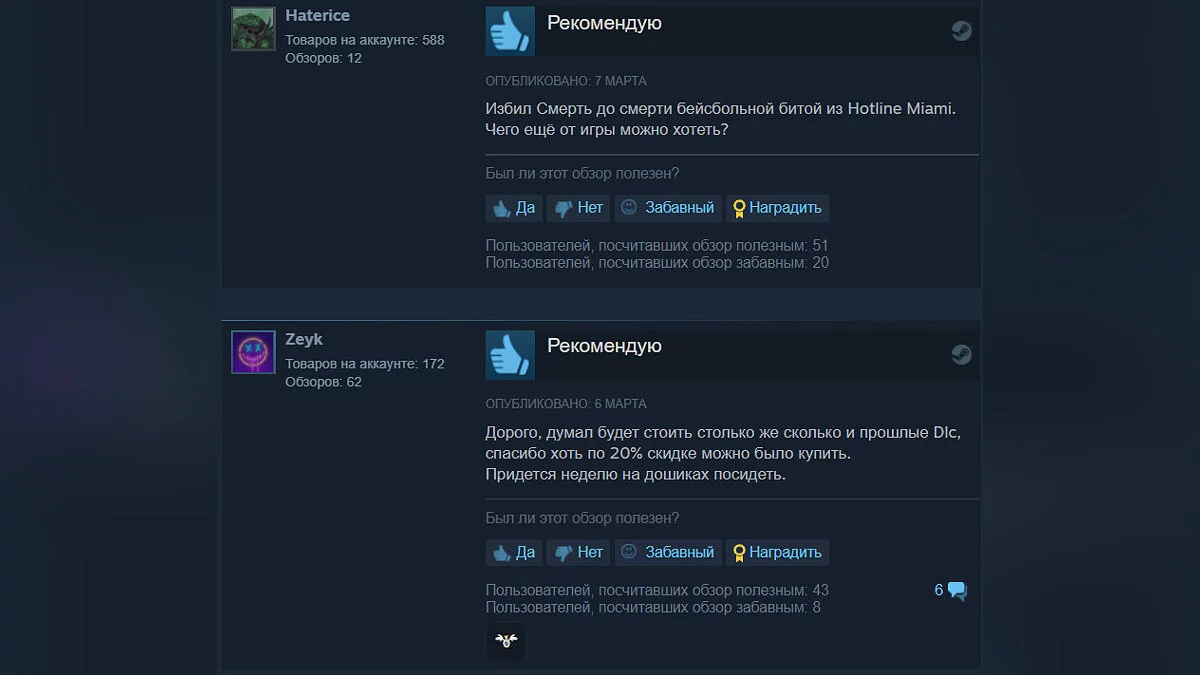
Task: Vote Нет on Zeyk's review
Action: coord(578,552)
